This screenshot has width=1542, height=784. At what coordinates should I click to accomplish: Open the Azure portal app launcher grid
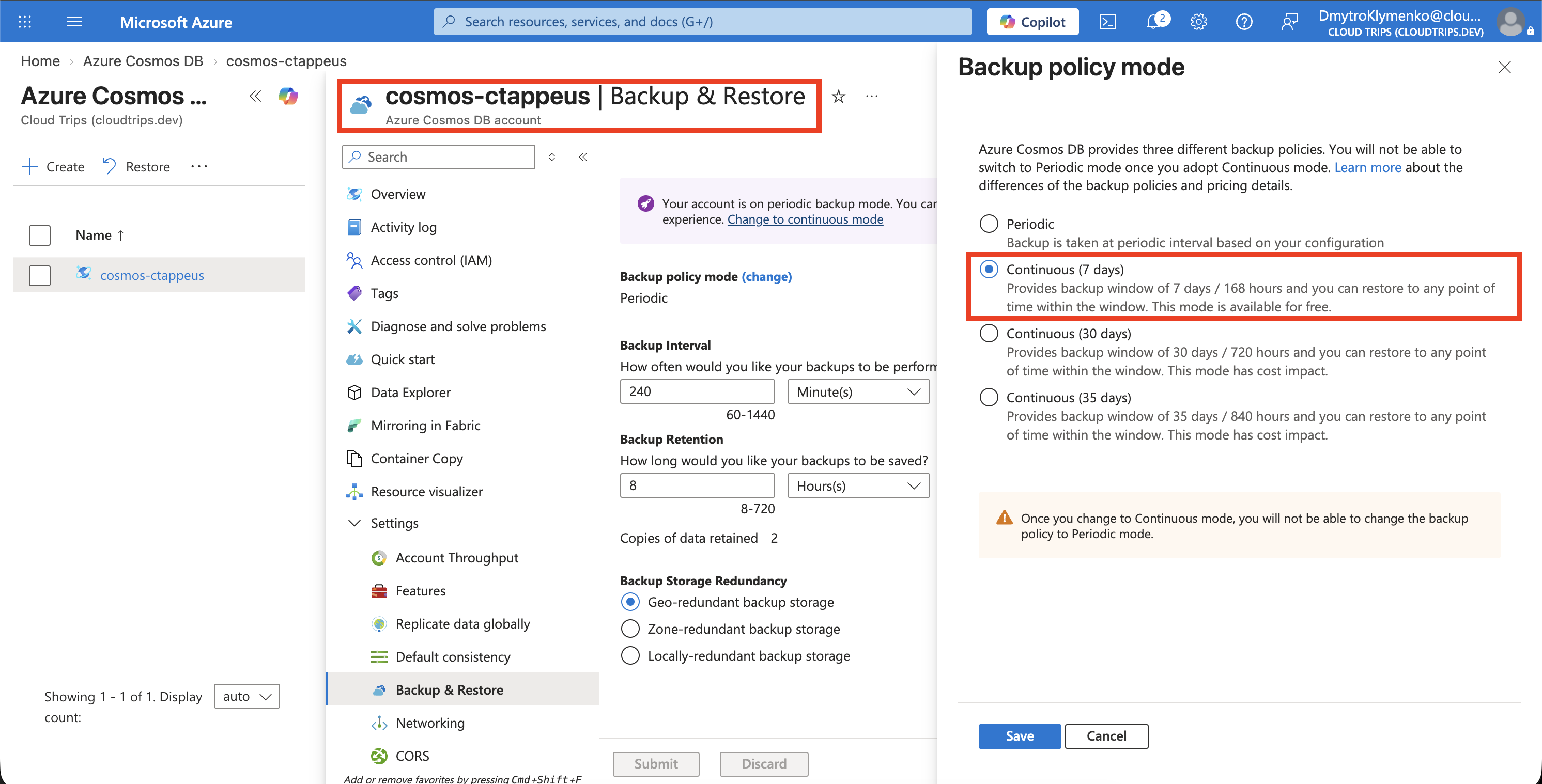coord(24,22)
